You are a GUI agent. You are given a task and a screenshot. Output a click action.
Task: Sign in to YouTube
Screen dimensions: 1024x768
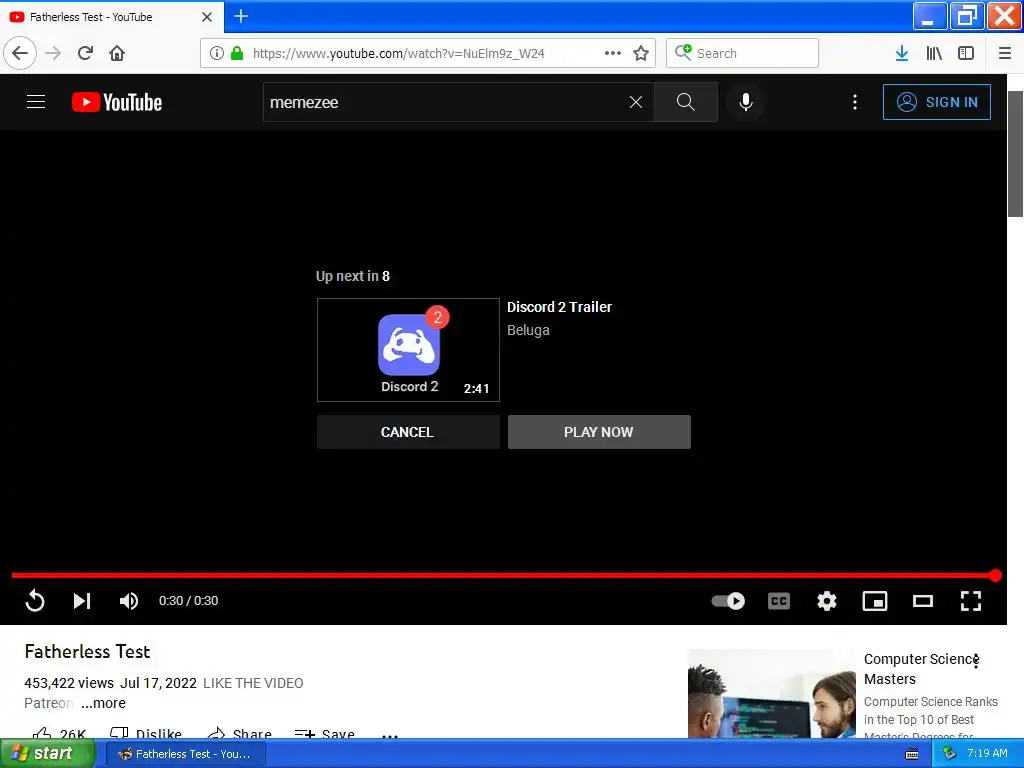936,102
